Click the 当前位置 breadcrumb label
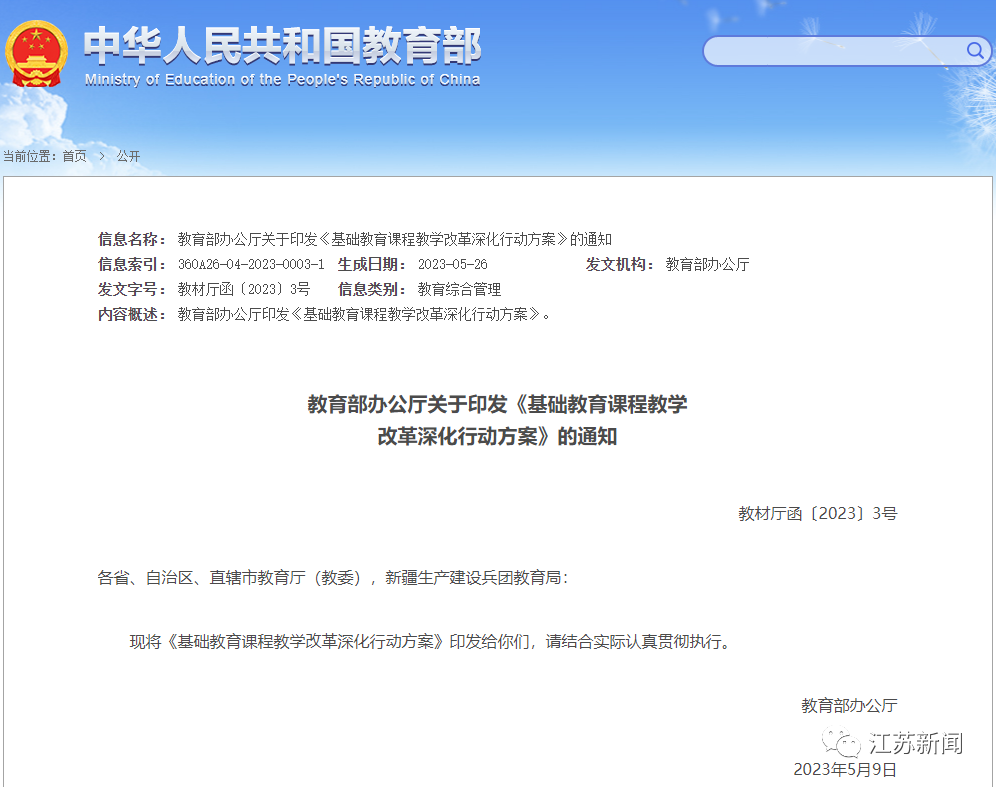Image resolution: width=996 pixels, height=787 pixels. click(30, 156)
